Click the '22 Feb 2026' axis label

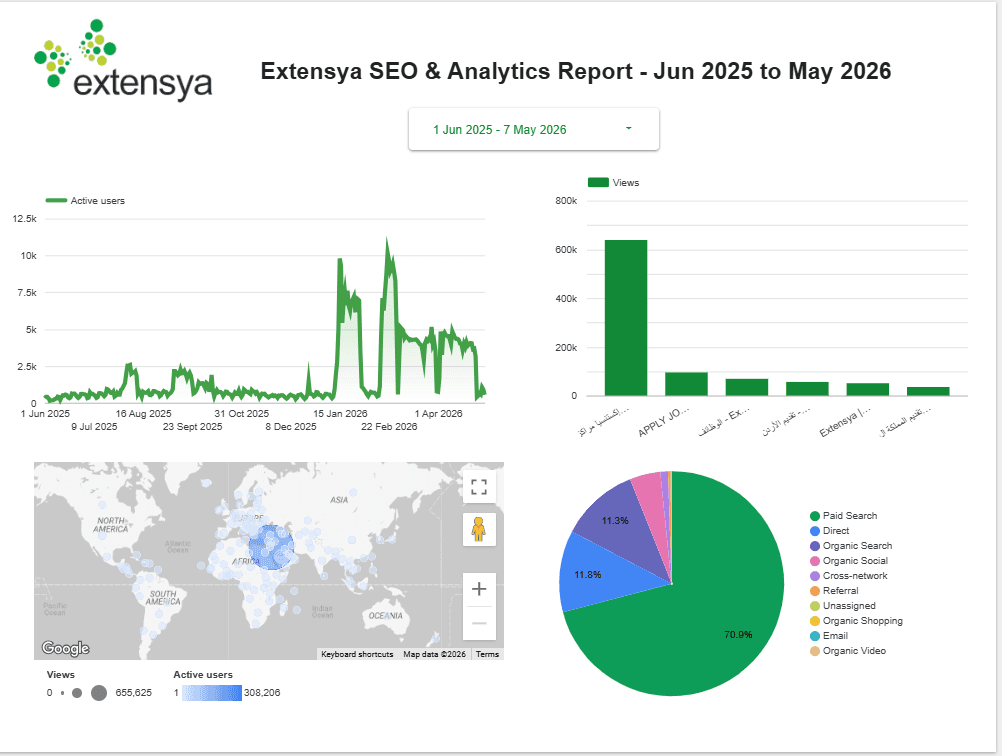point(389,426)
